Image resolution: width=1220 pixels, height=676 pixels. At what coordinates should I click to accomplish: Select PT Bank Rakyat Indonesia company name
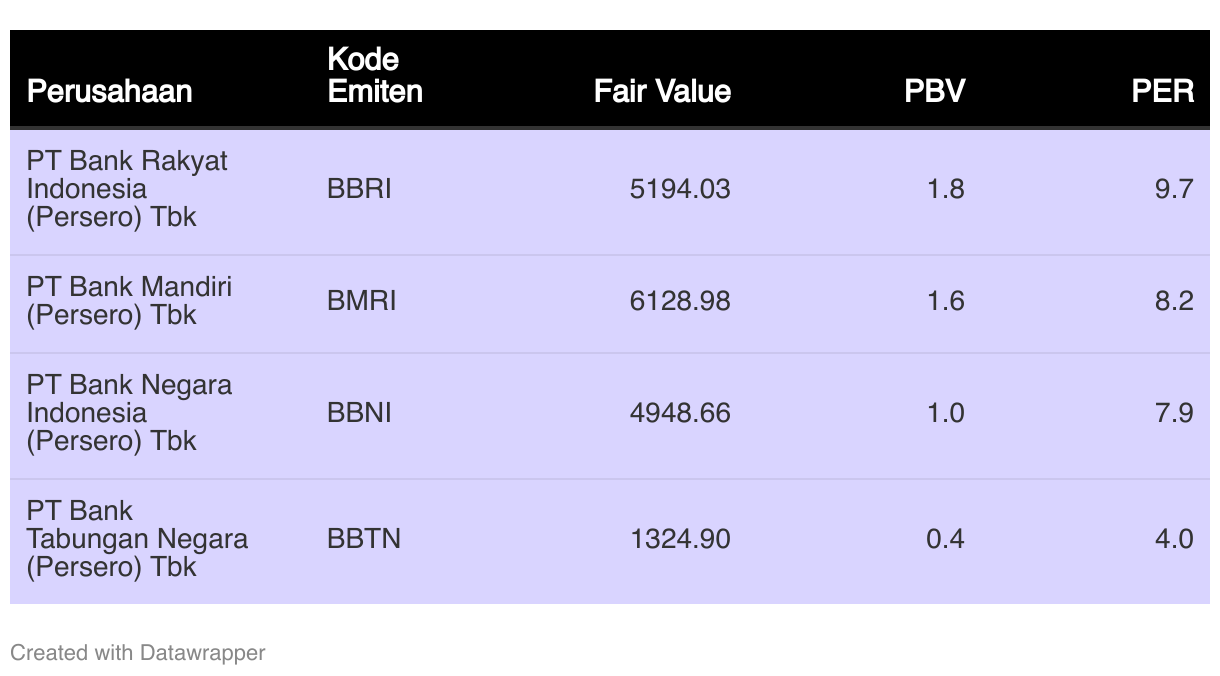coord(127,189)
